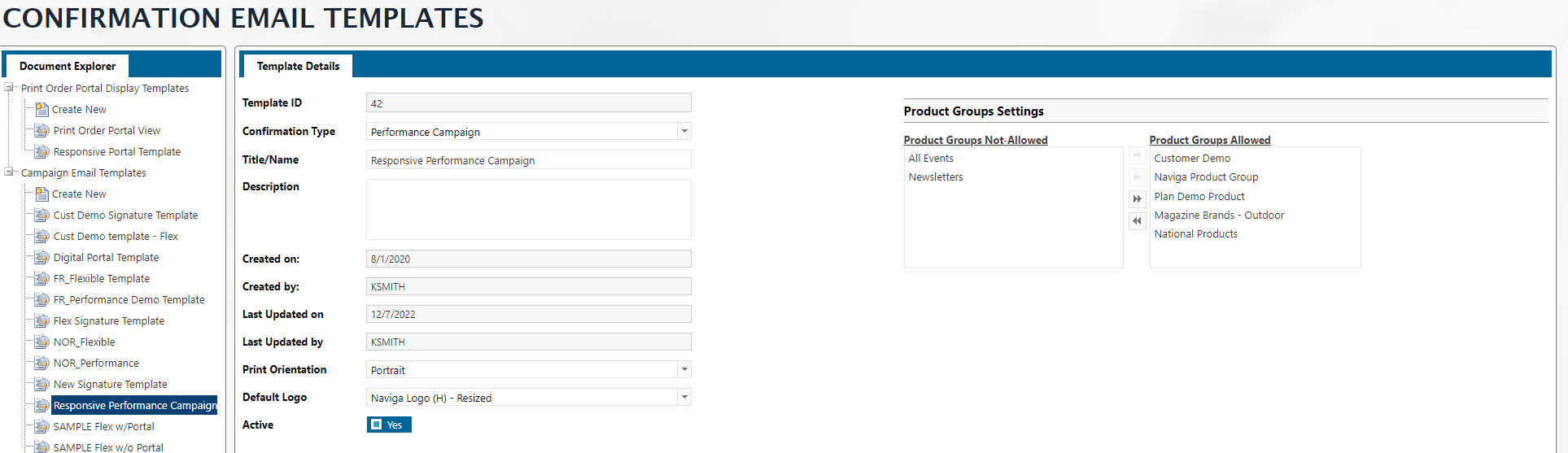Click the Print Order Portal View document icon
The image size is (1568, 453).
tap(41, 131)
